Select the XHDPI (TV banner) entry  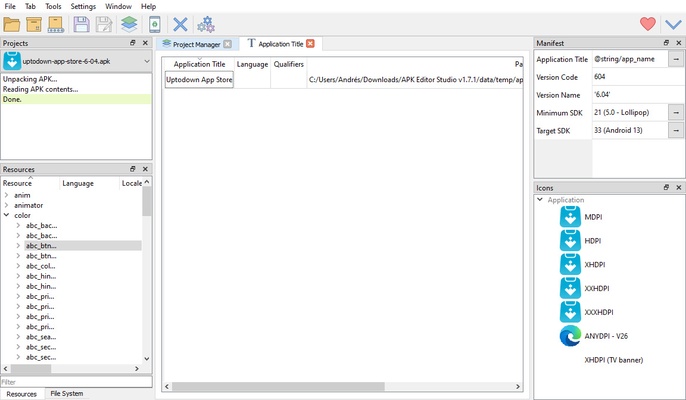(613, 360)
